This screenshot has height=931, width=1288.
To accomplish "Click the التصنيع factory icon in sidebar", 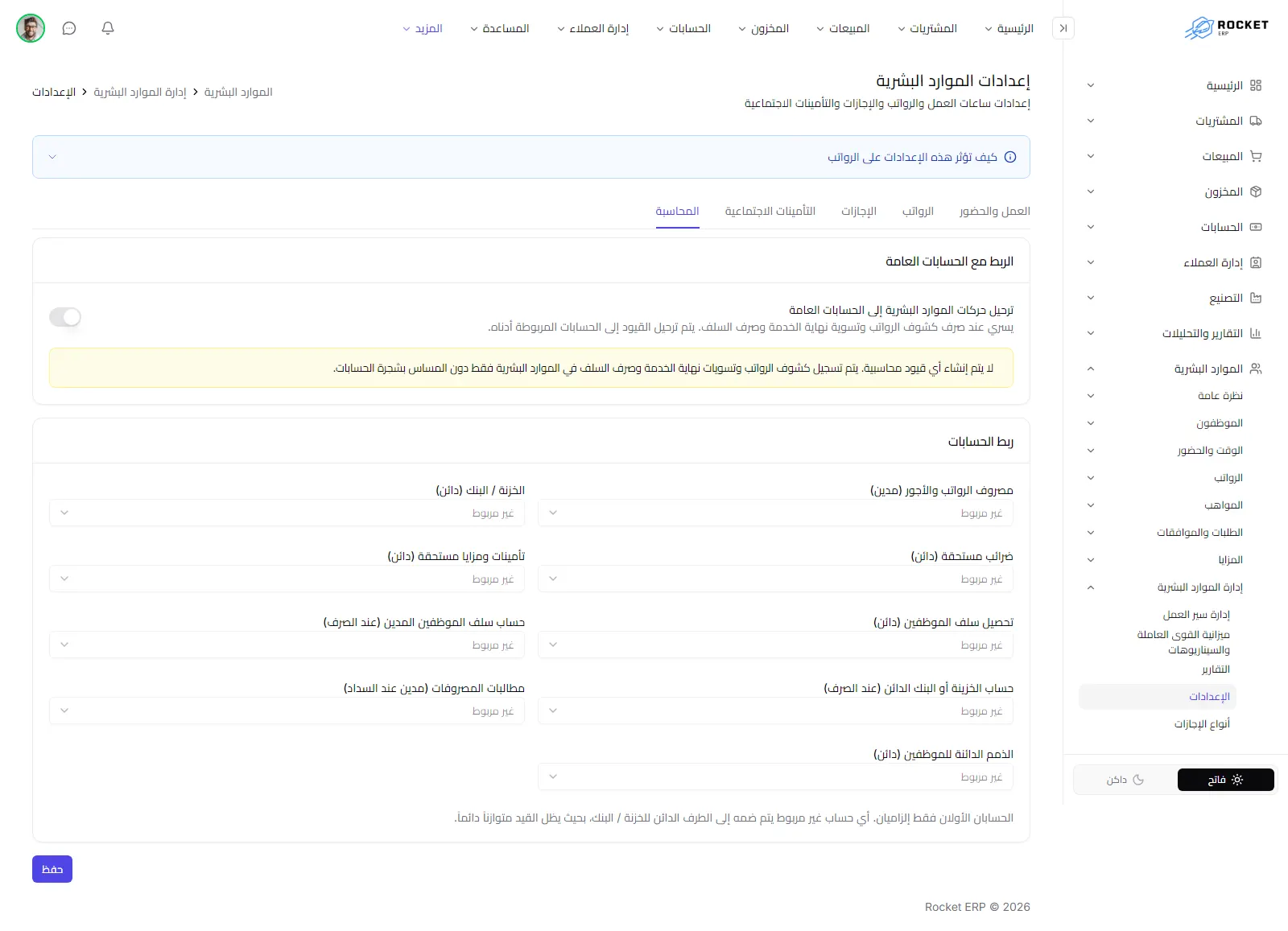I will pos(1256,298).
